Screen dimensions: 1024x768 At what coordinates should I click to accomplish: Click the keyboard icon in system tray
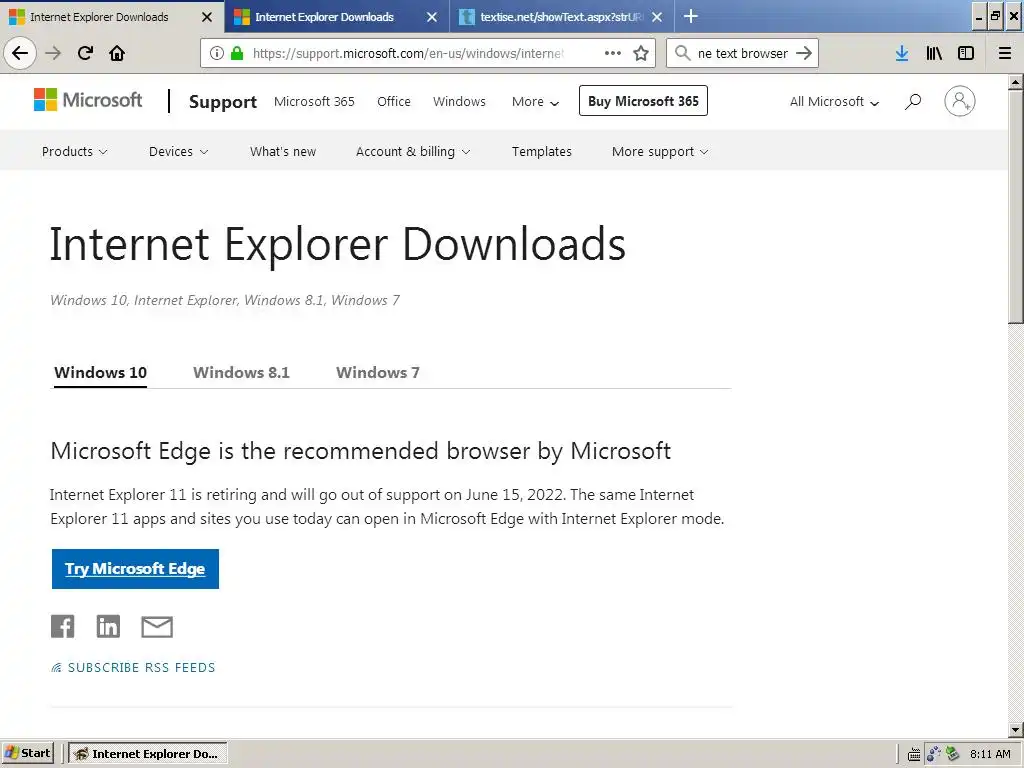[x=914, y=754]
